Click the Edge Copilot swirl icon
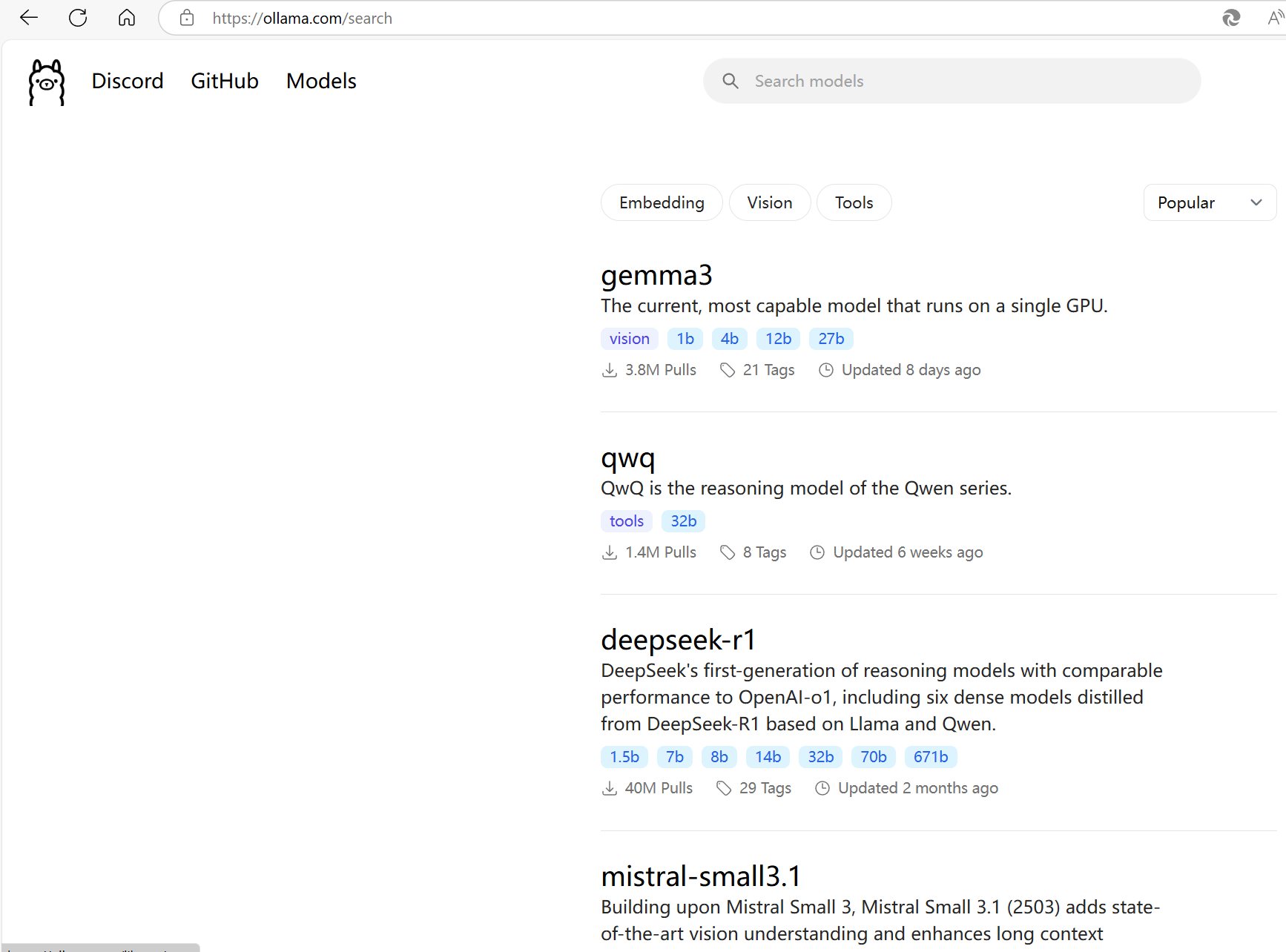Screen dimensions: 1286x952 click(x=1231, y=18)
